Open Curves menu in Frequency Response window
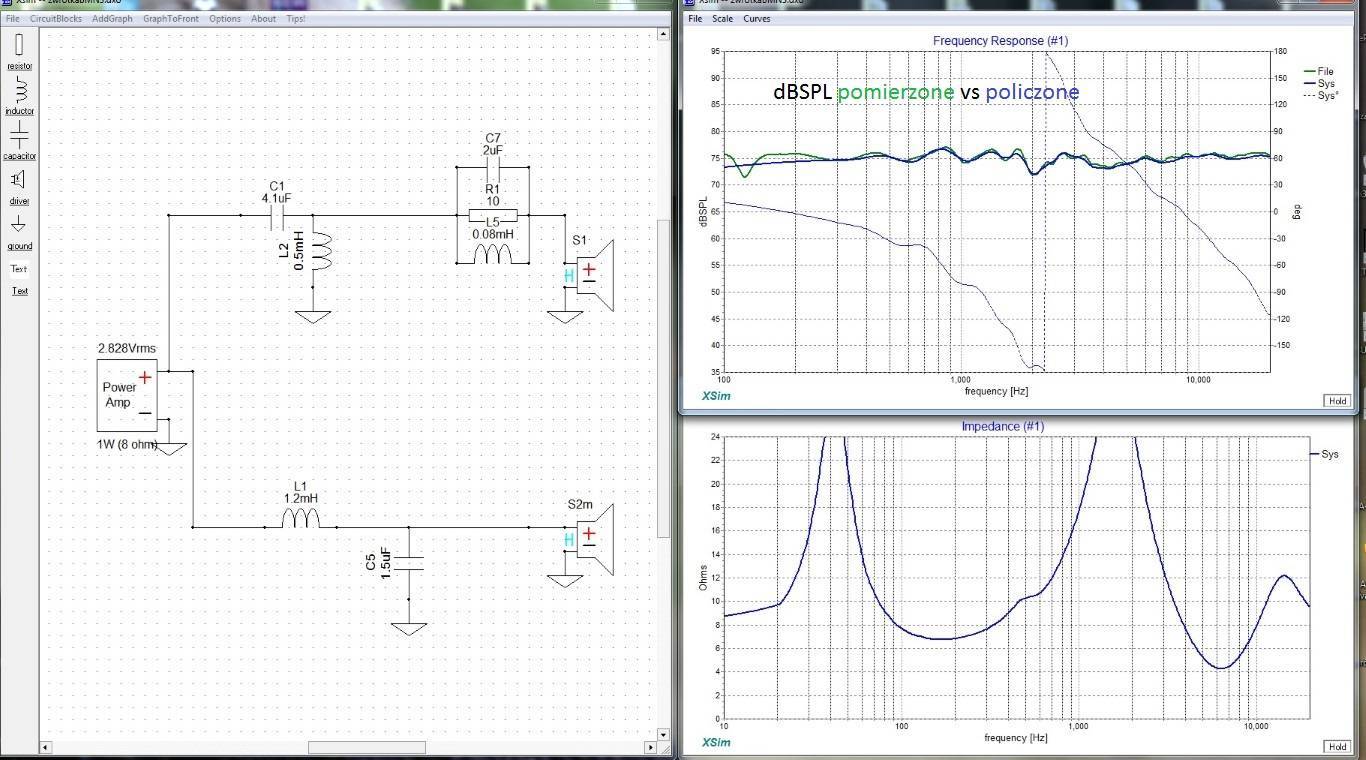Viewport: 1366px width, 760px height. click(x=757, y=19)
